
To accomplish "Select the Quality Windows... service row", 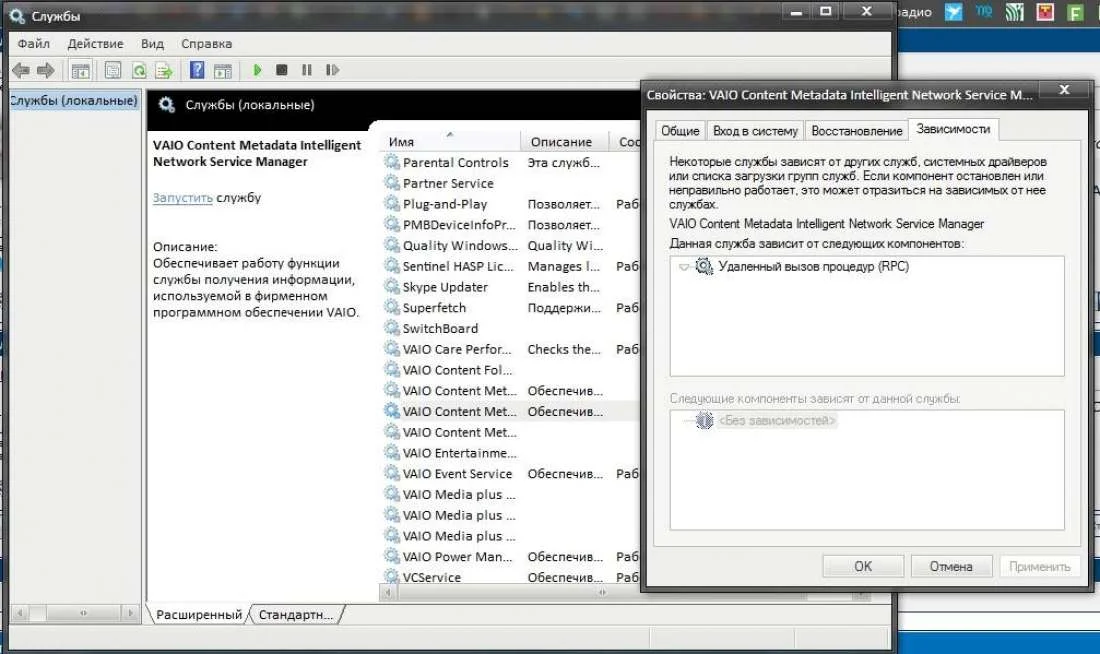I will coord(511,246).
